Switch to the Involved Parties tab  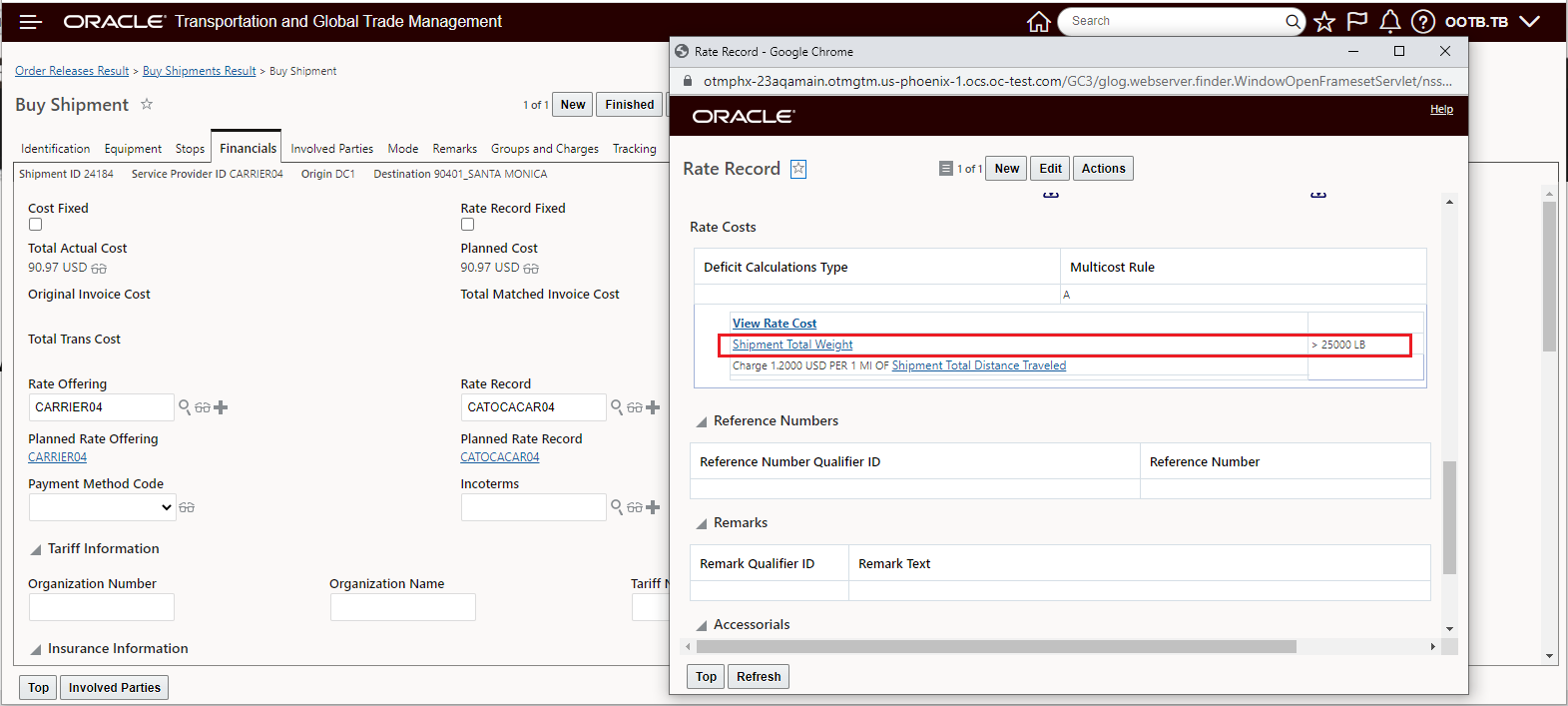pos(332,149)
